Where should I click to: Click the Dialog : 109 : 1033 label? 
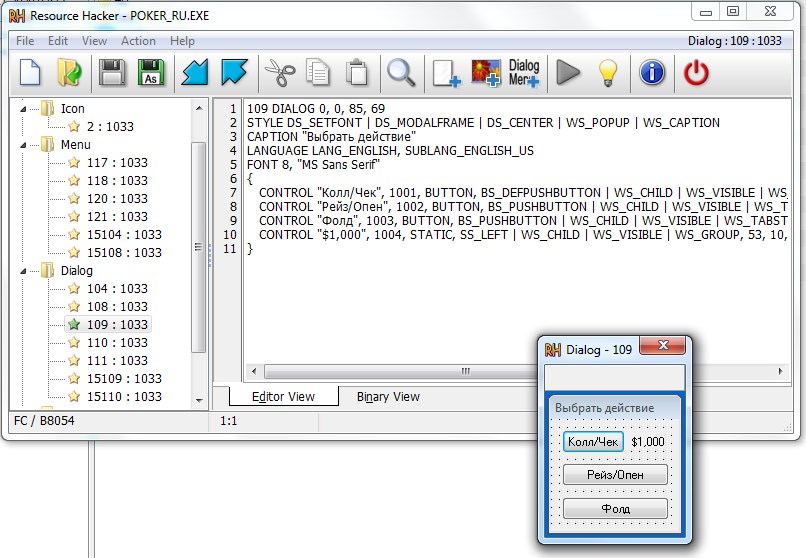point(735,41)
